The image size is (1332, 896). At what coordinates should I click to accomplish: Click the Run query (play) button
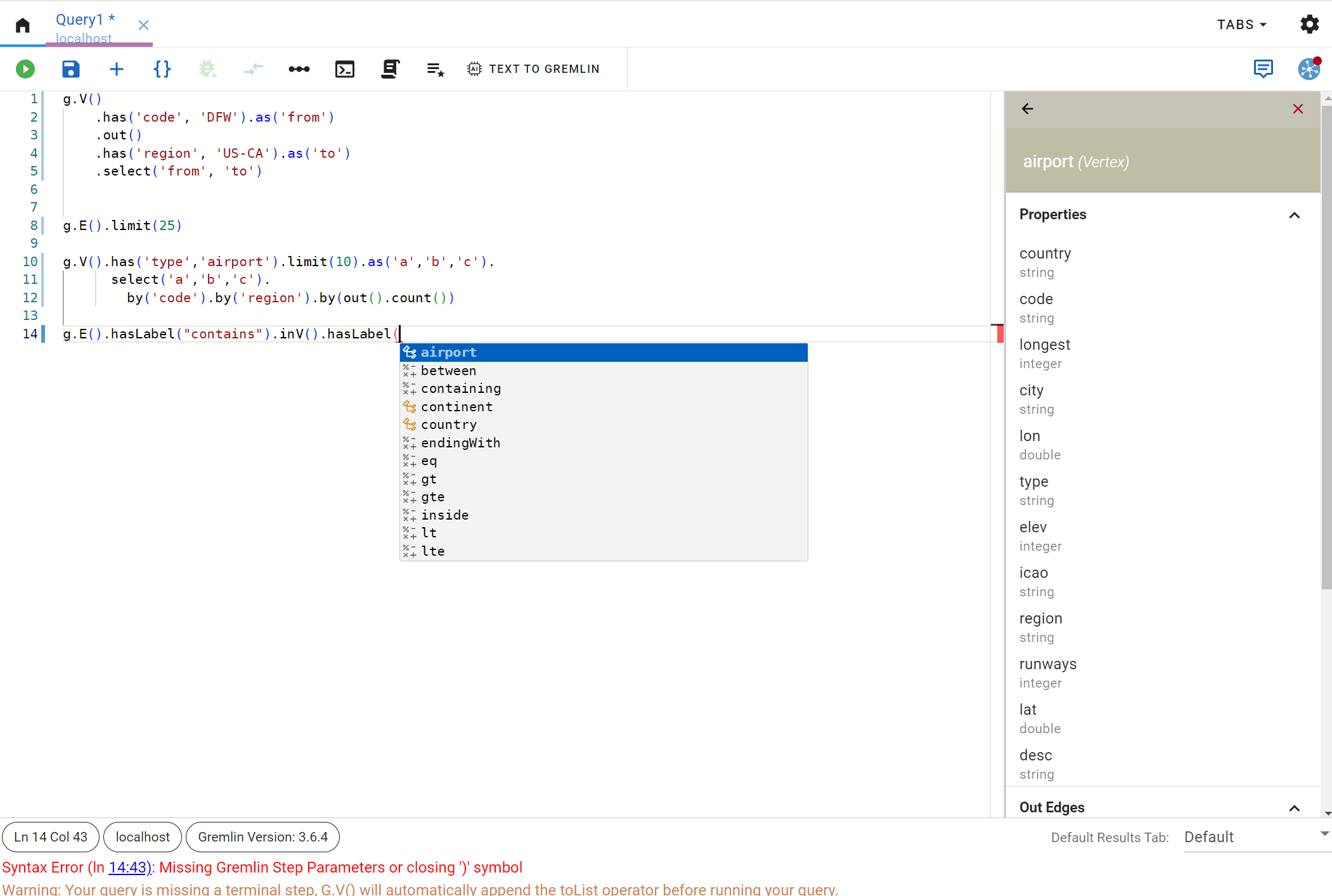coord(25,68)
